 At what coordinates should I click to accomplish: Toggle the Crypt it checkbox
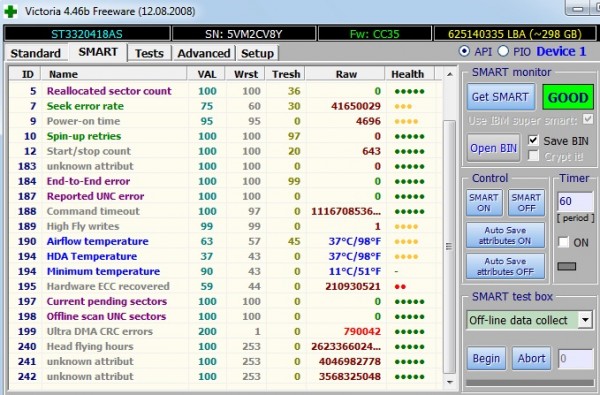(533, 156)
